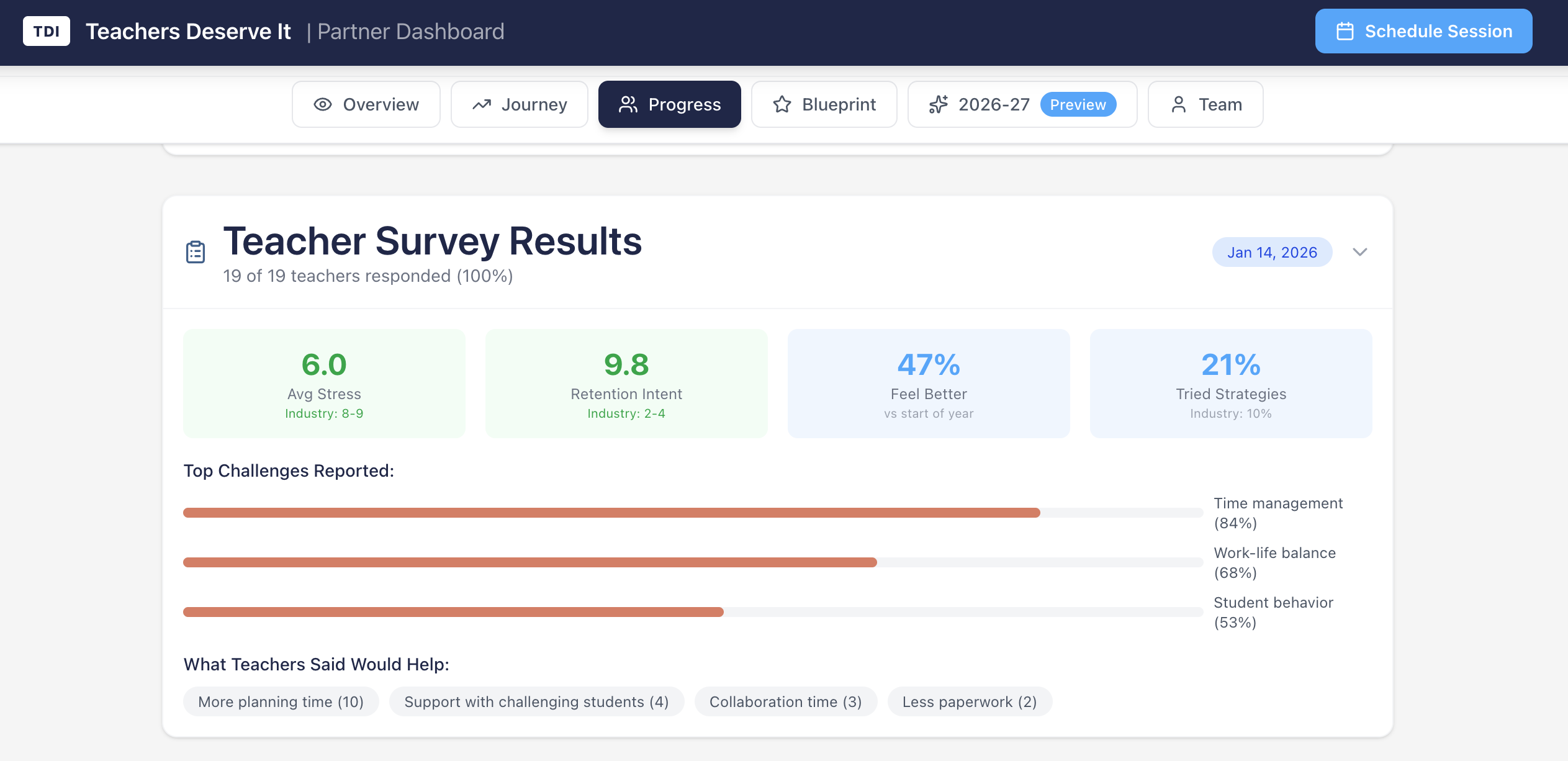Viewport: 1568px width, 761px height.
Task: Switch to the Blueprint tab
Action: pos(824,104)
